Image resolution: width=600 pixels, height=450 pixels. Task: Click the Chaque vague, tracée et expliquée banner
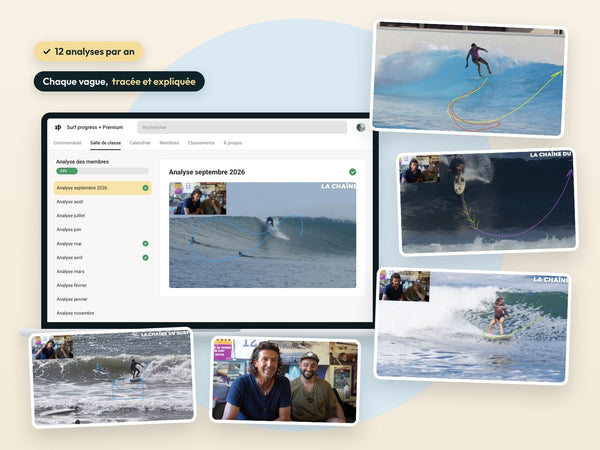pos(119,82)
